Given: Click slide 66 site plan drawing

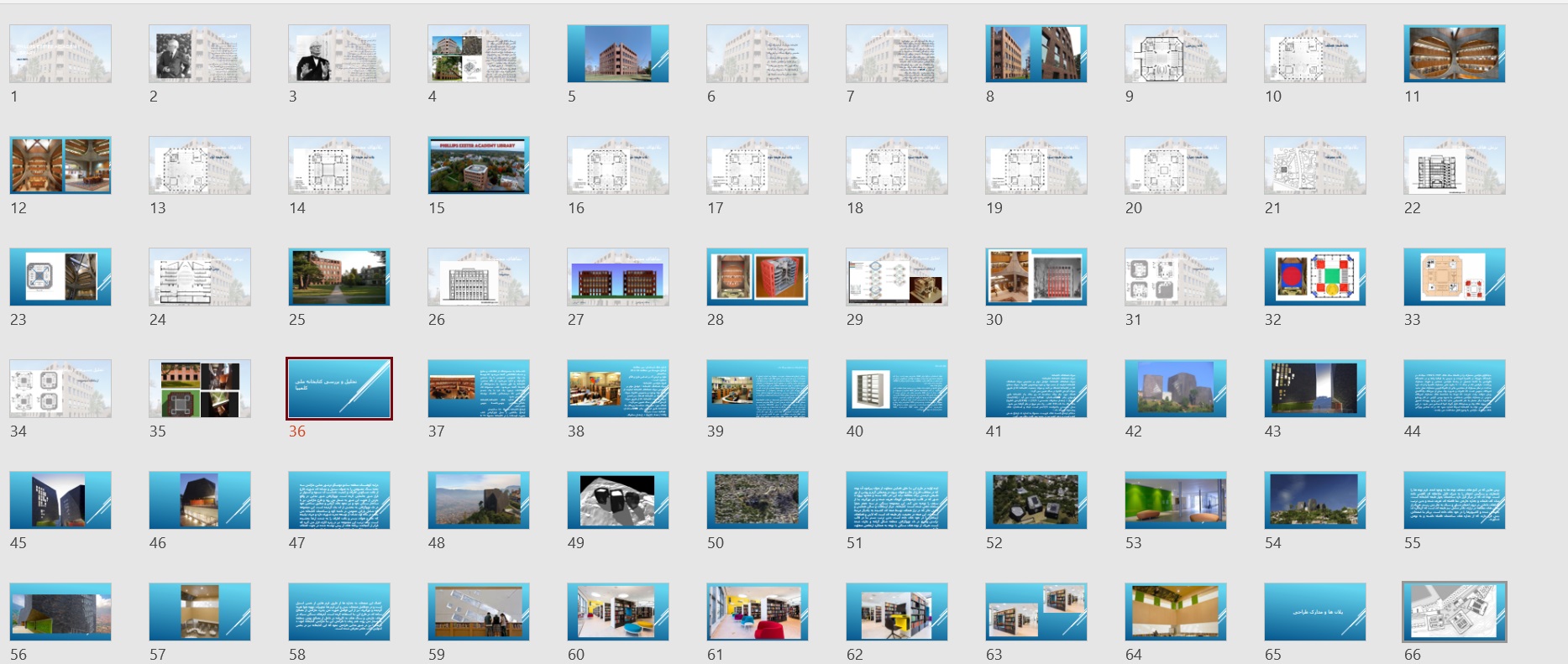Looking at the screenshot, I should (1455, 612).
